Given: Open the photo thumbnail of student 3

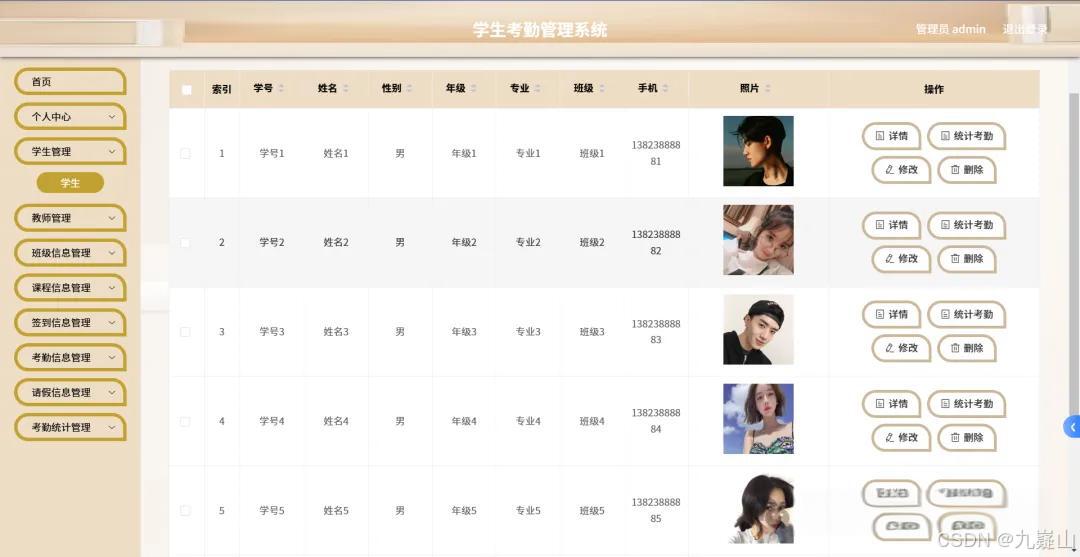Looking at the screenshot, I should (x=758, y=329).
